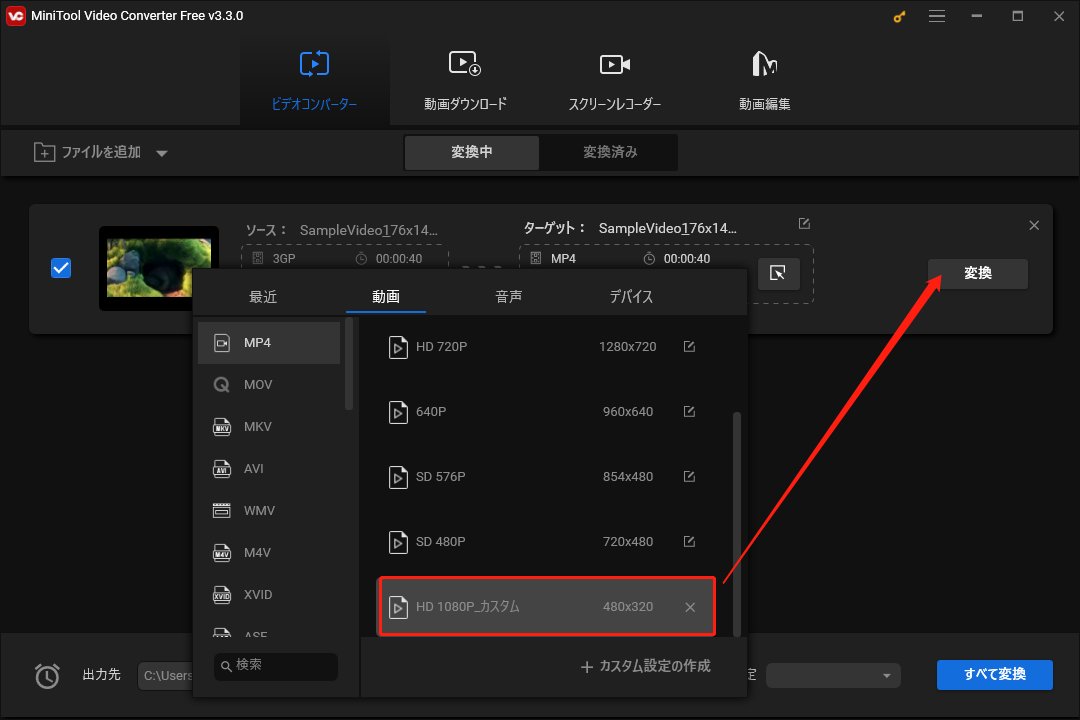Choose the 640P 960x640 preset
Screen dimensions: 1080x720
pos(546,411)
